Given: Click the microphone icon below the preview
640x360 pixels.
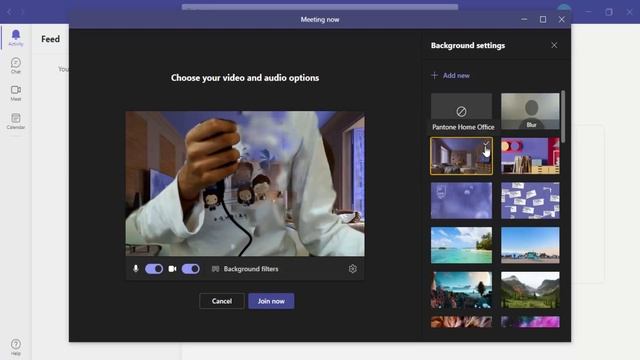Looking at the screenshot, I should point(136,269).
